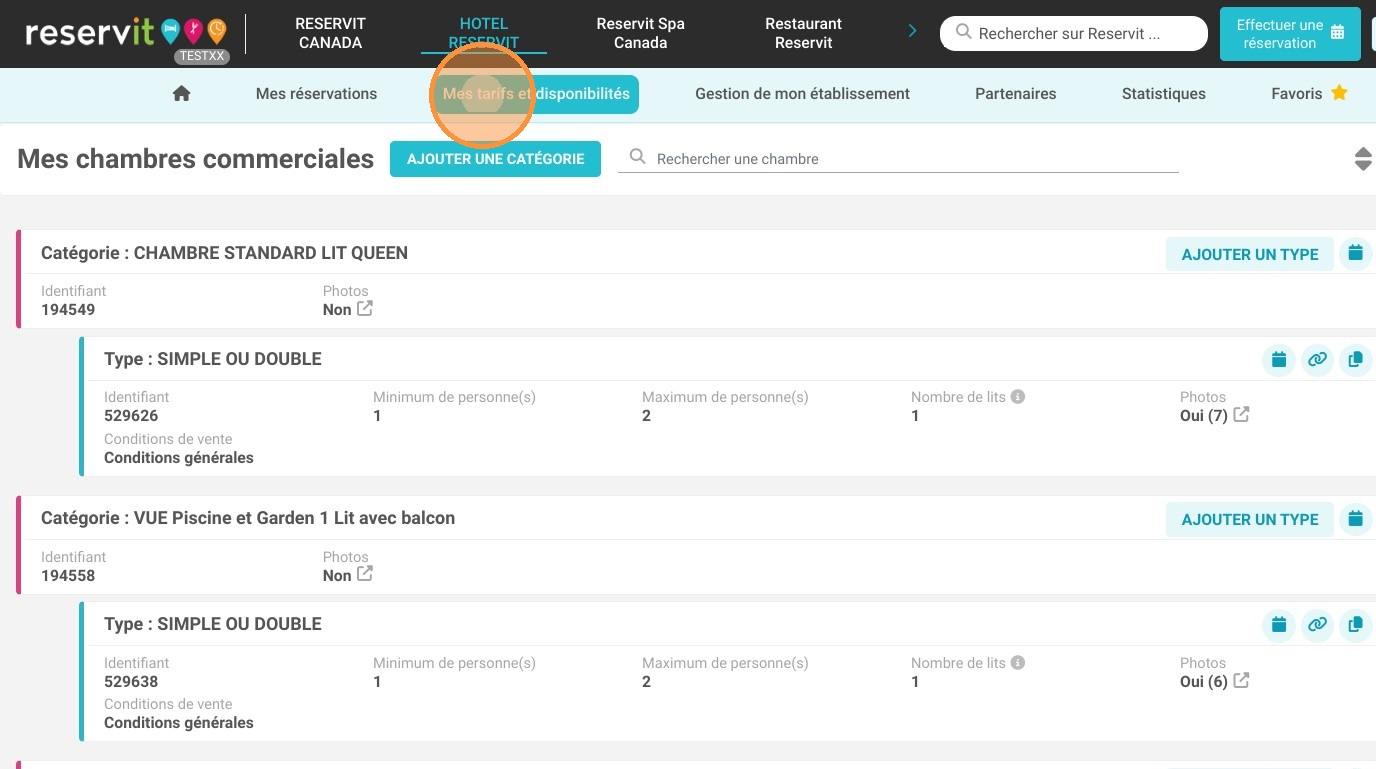Image resolution: width=1376 pixels, height=769 pixels.
Task: Focus the Rechercher une chambre field
Action: coord(898,159)
